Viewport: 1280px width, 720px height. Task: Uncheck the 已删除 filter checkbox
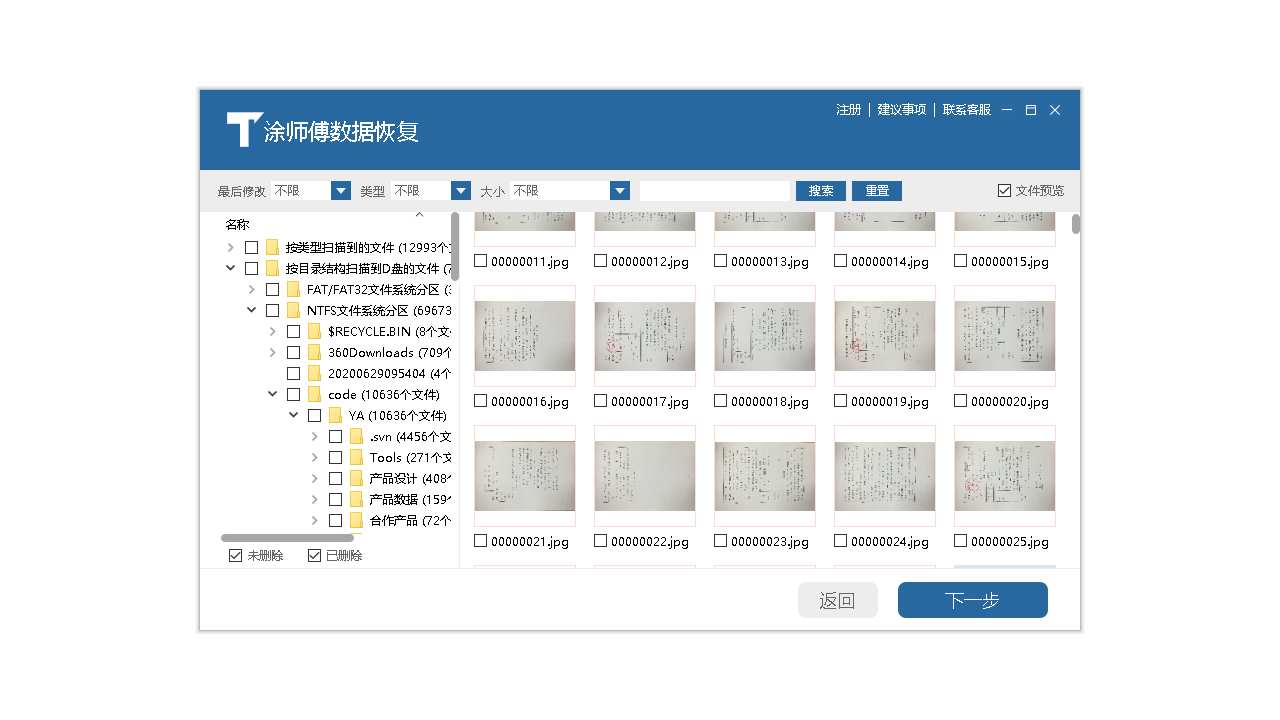coord(314,555)
